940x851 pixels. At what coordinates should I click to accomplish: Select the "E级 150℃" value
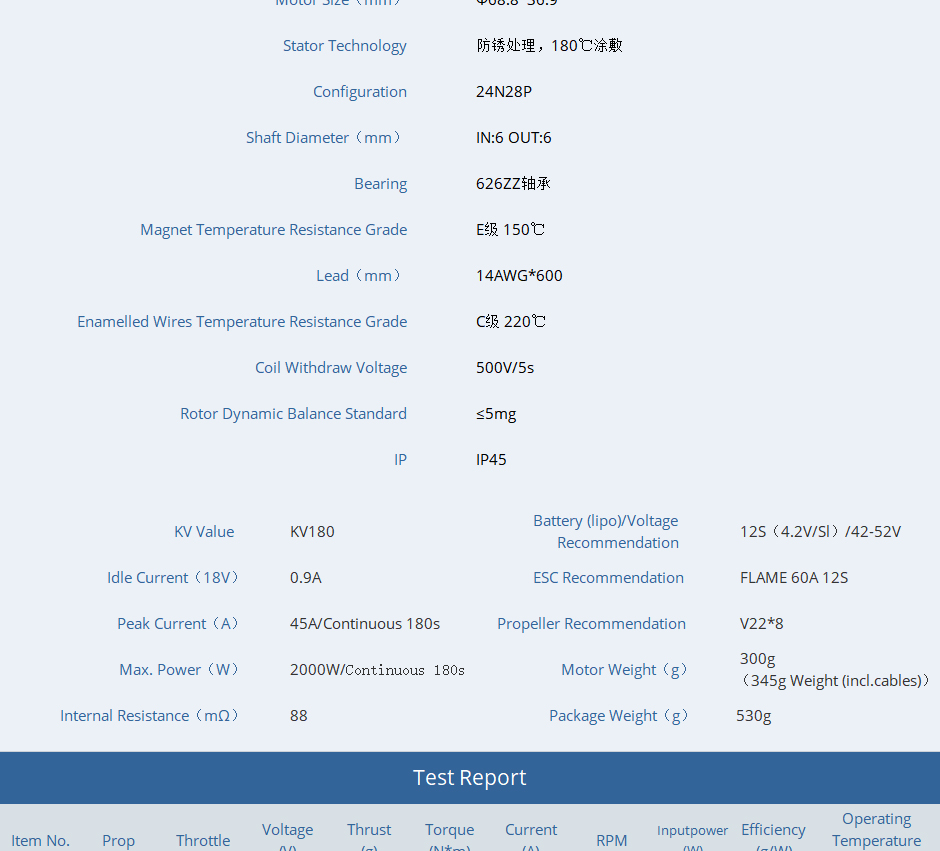510,230
